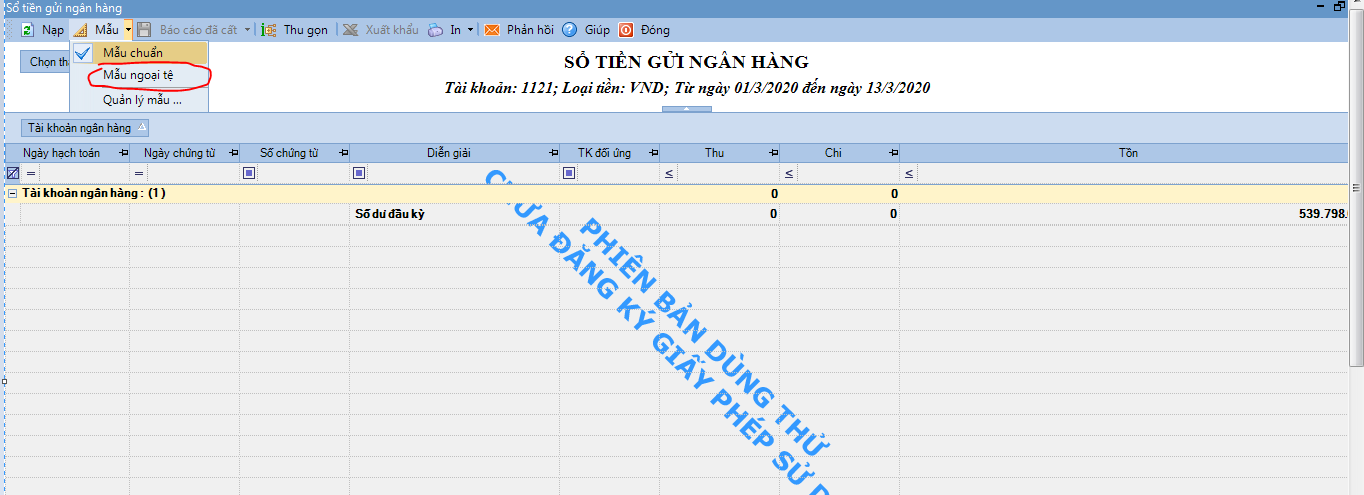Viewport: 1364px width, 495px height.
Task: Pin the TK đối ứng column
Action: coord(654,153)
